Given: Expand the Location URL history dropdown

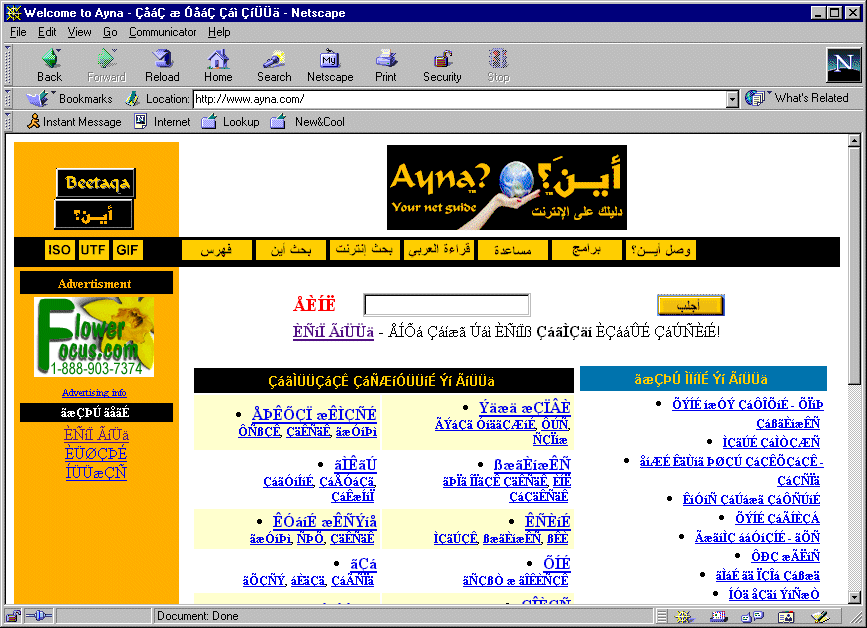Looking at the screenshot, I should [x=733, y=100].
